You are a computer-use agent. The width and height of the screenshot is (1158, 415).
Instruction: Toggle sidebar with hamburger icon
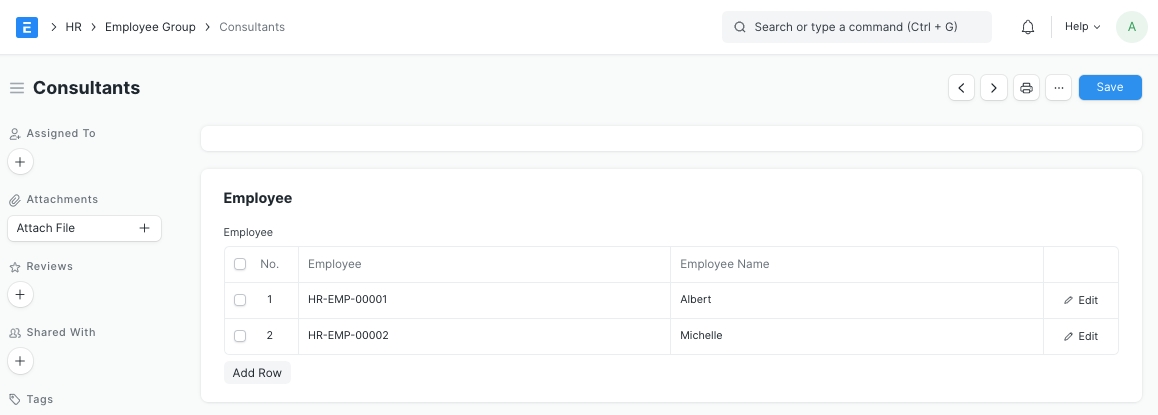coord(17,88)
